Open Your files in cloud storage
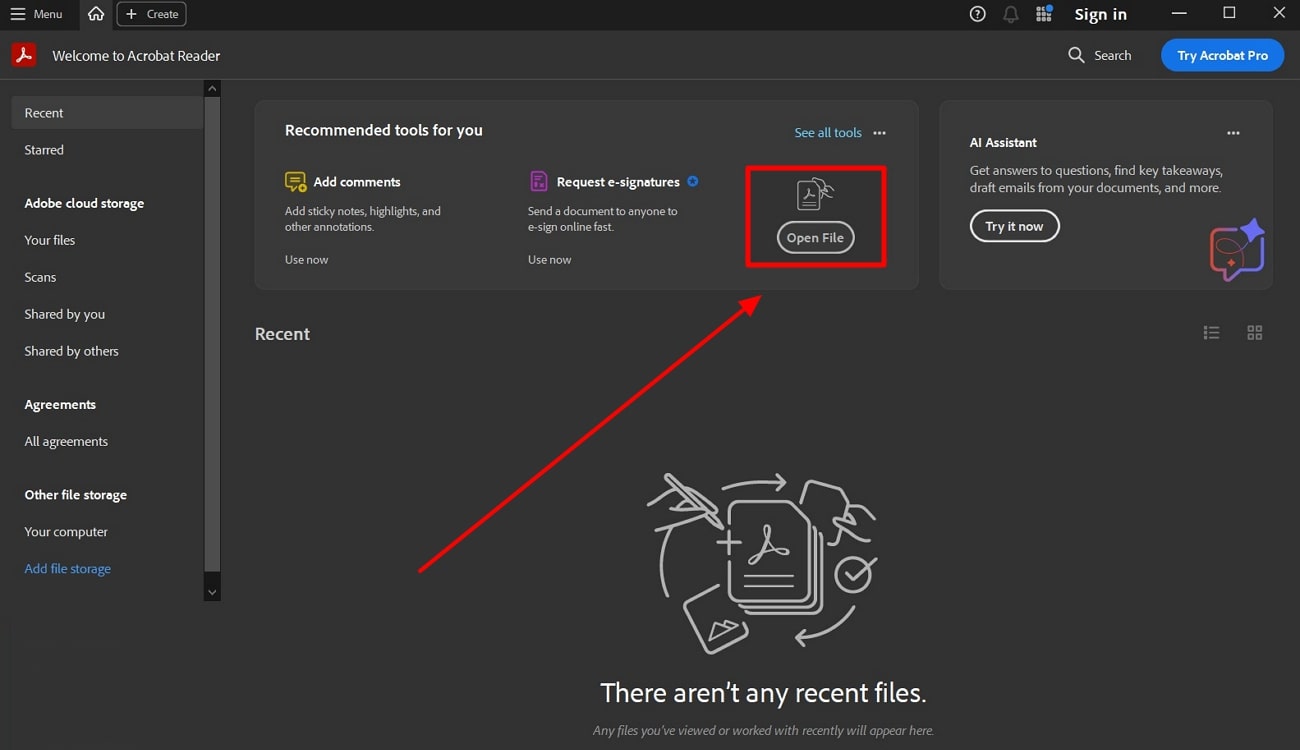The image size is (1300, 750). tap(50, 240)
